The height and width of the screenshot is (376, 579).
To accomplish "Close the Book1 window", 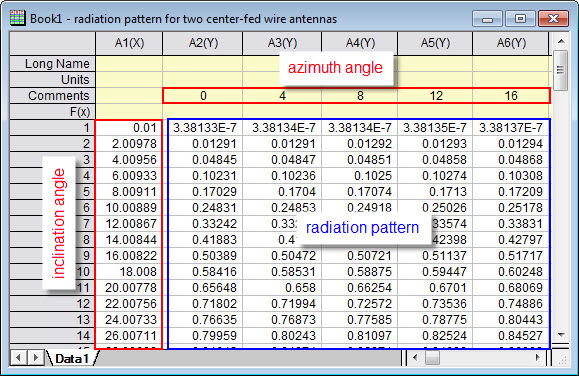I will pos(553,18).
